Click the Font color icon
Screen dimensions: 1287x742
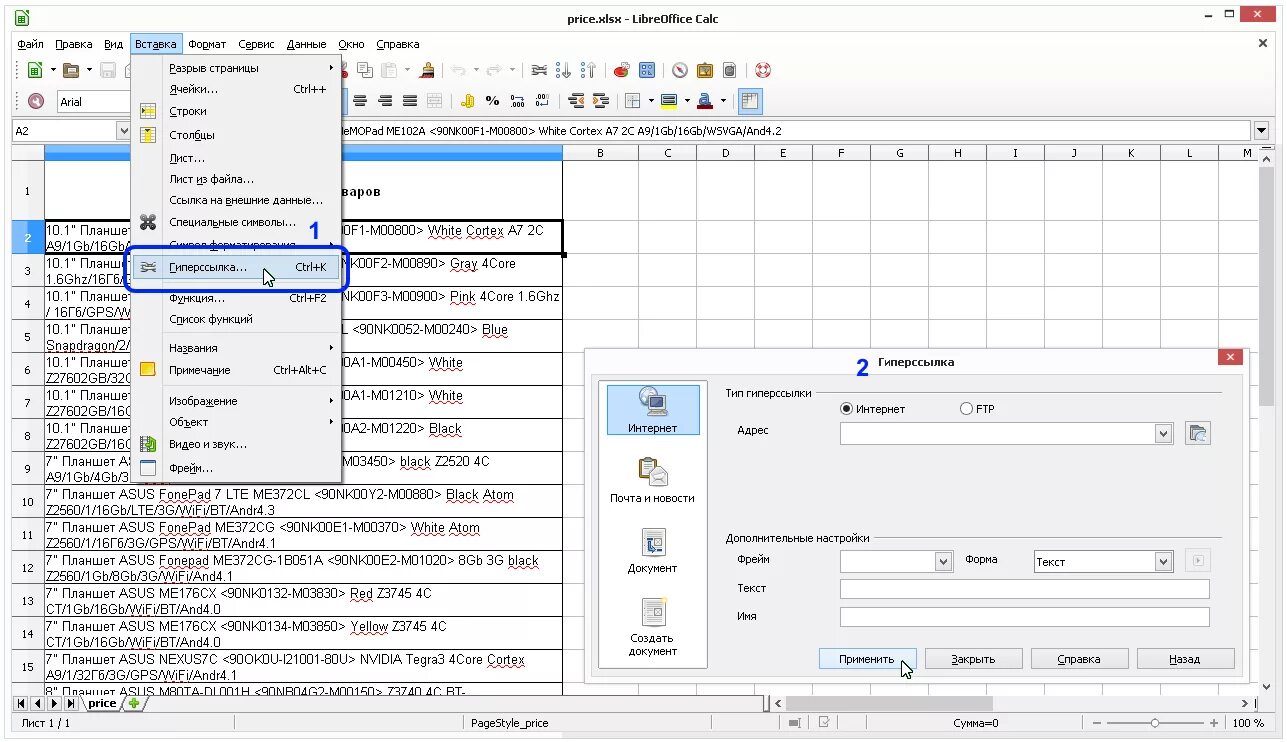point(705,101)
